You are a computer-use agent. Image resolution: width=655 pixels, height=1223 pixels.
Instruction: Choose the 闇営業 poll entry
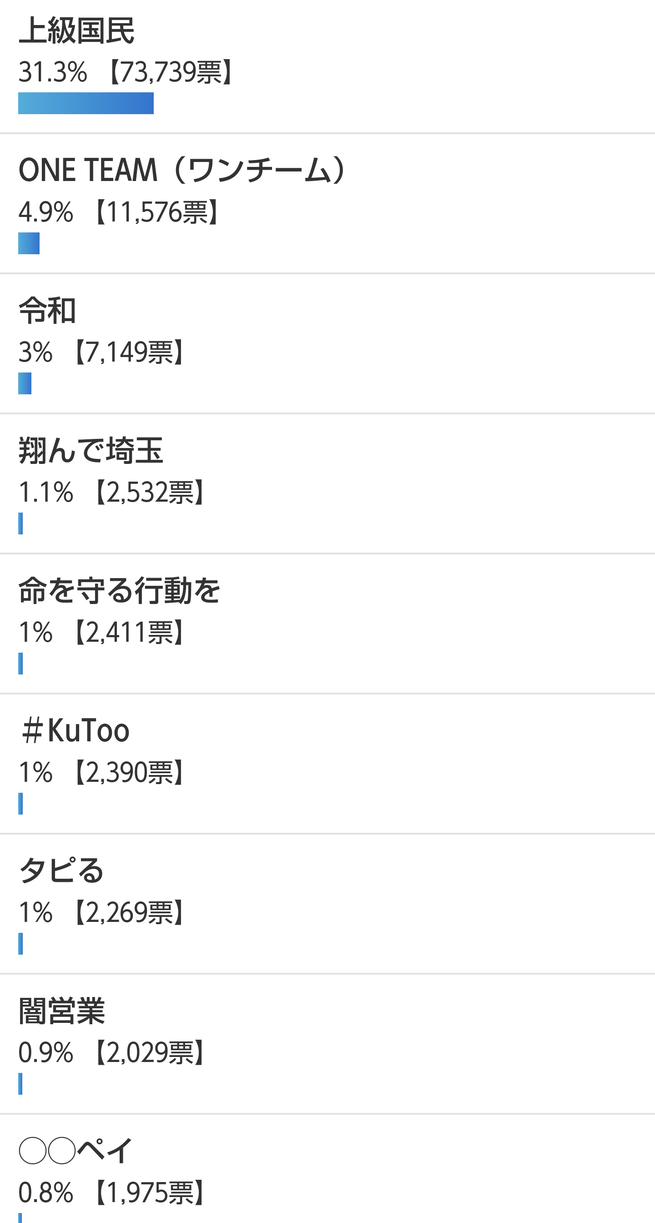tap(62, 1011)
